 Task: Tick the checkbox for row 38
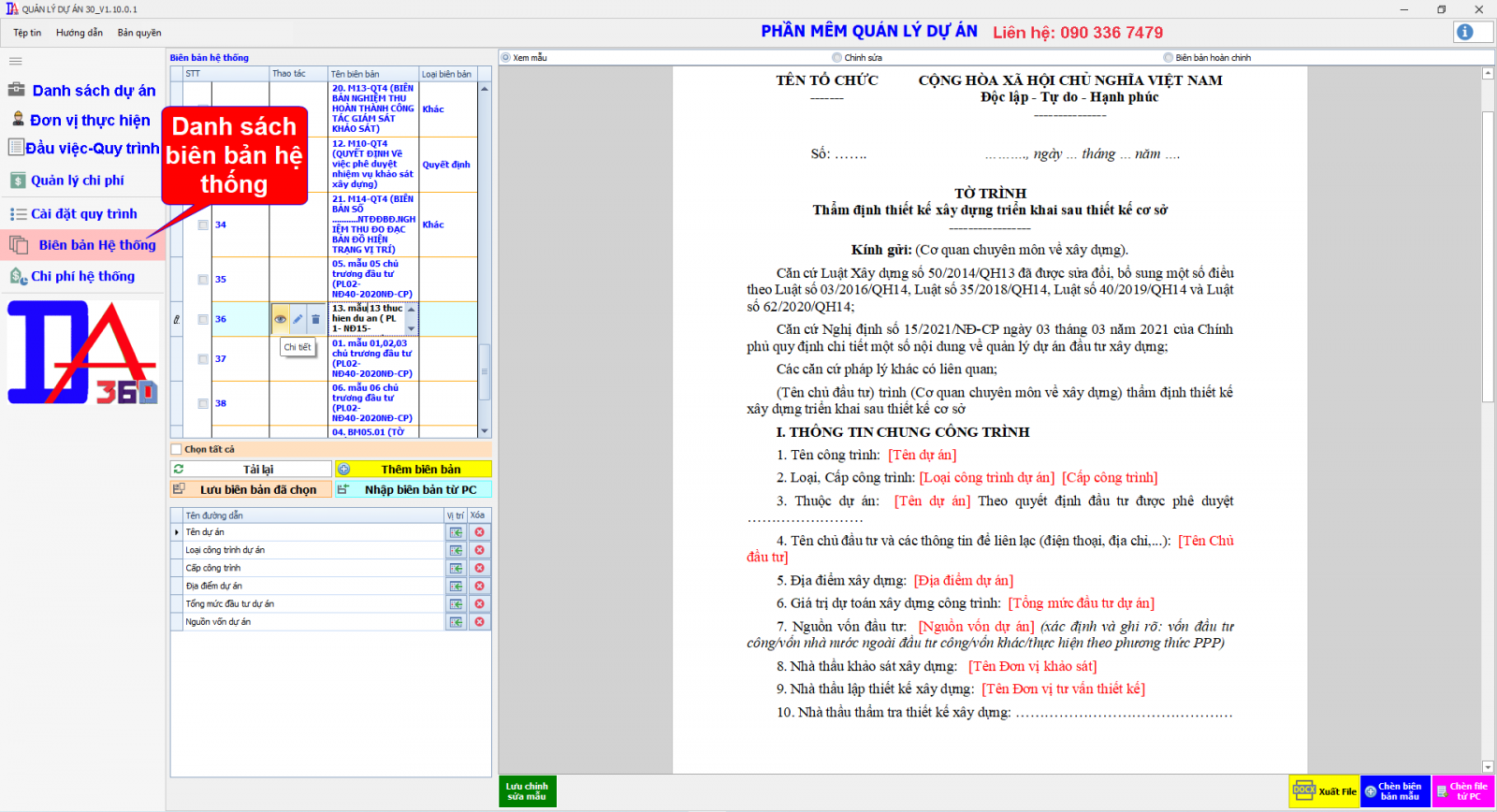[x=203, y=403]
